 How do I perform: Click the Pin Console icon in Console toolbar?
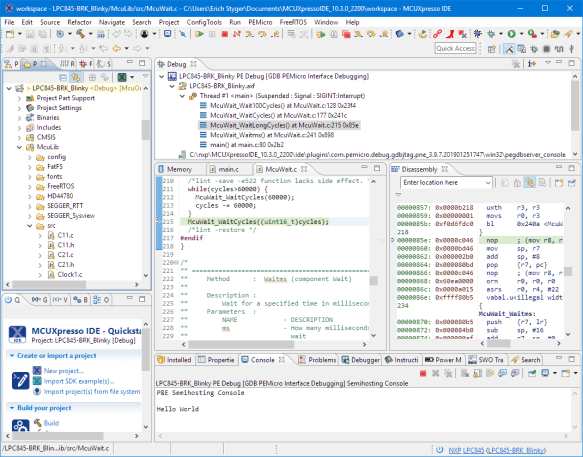coord(532,373)
